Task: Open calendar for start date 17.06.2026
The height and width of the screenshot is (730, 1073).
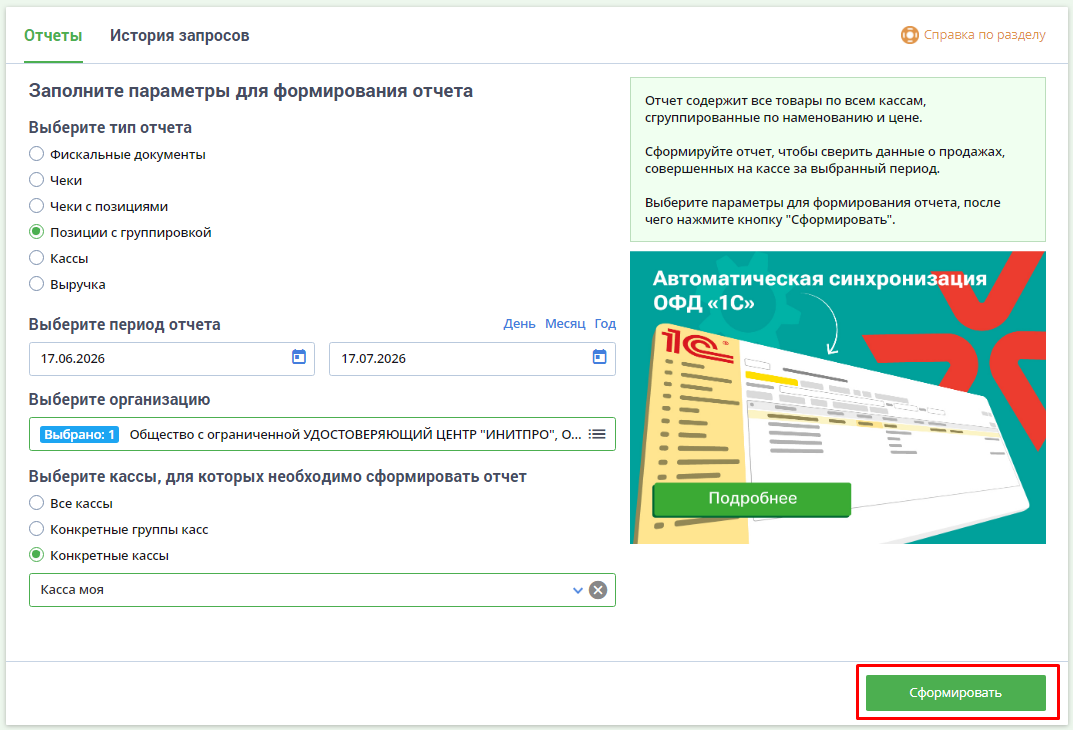Action: click(299, 357)
